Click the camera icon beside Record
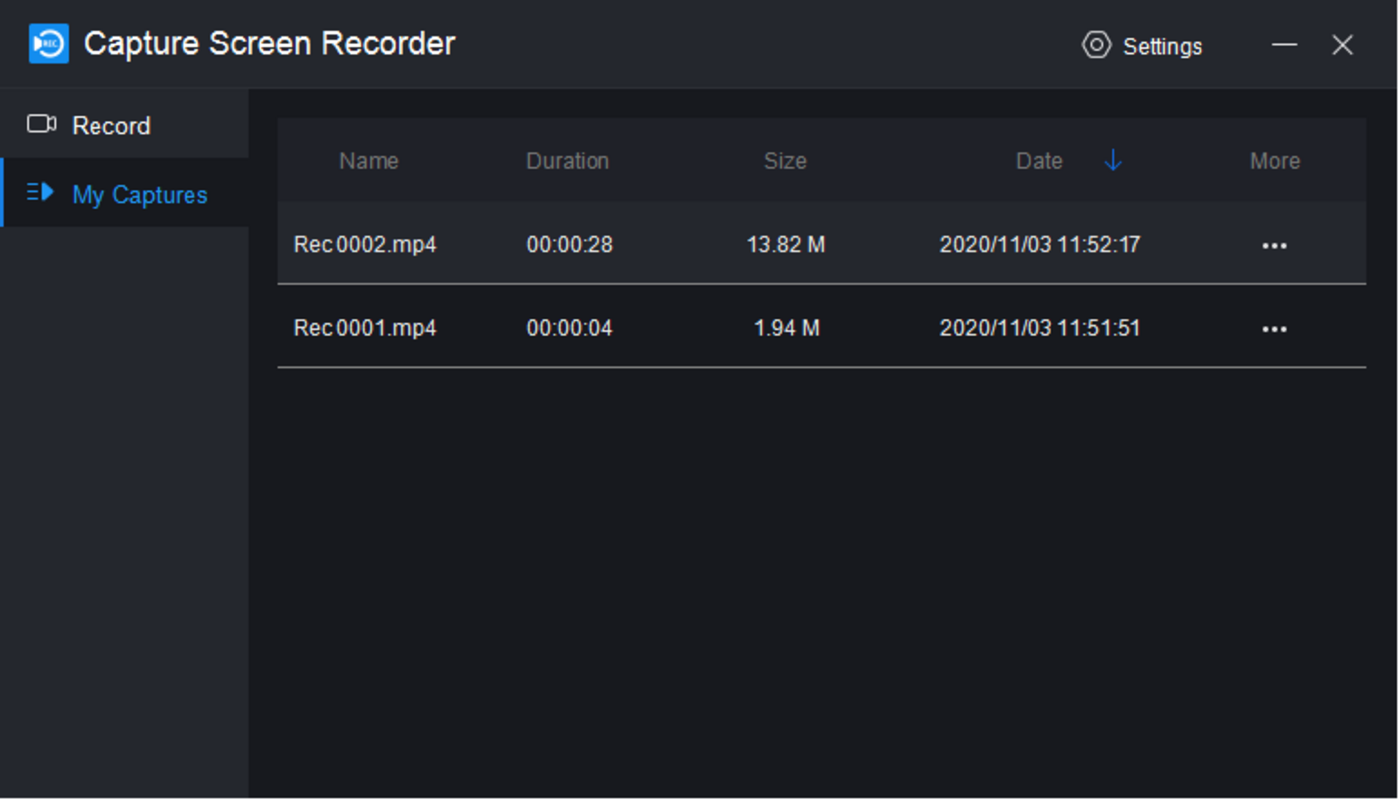This screenshot has height=800, width=1399. [41, 124]
